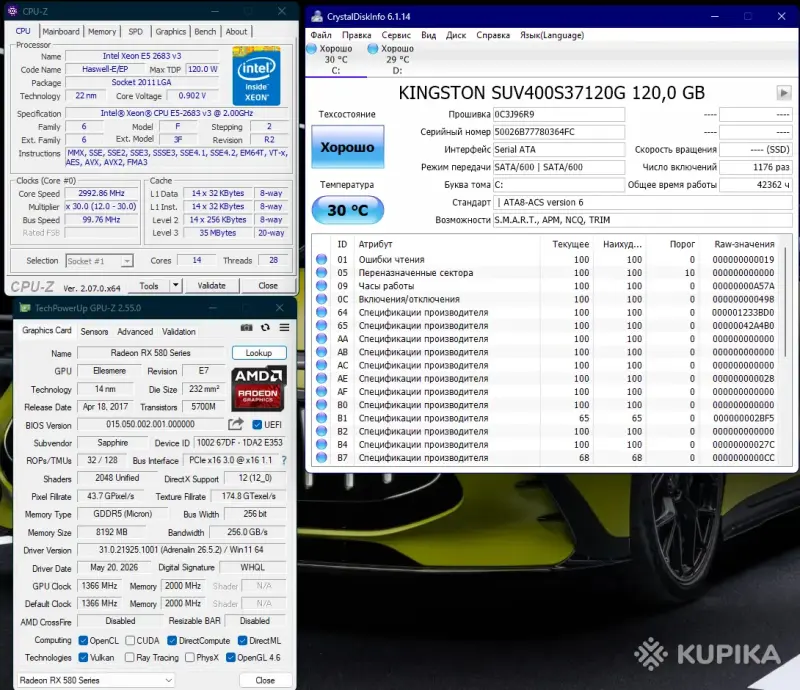Open the Язык(Language) menu

point(552,35)
